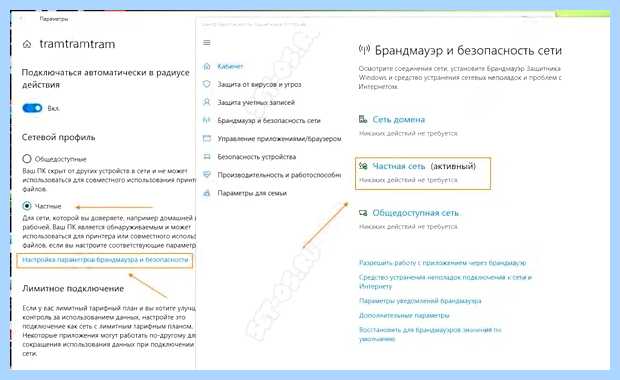The height and width of the screenshot is (380, 620).
Task: Open Средство устранения неполадок подключения link
Action: click(445, 282)
